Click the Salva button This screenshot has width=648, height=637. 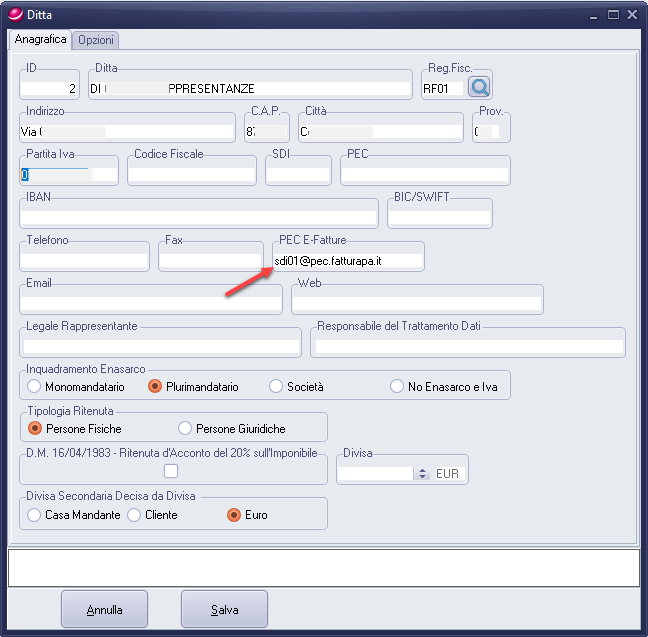point(224,609)
